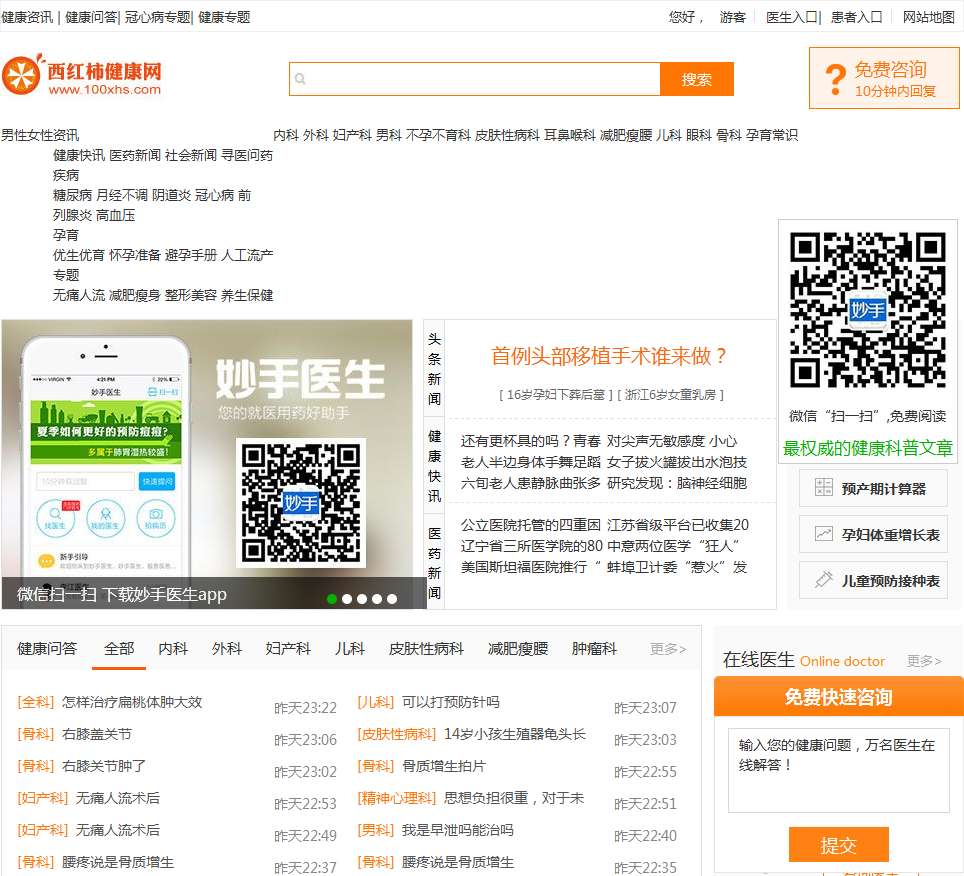Click inside the search input field
This screenshot has height=876, width=964.
[475, 79]
